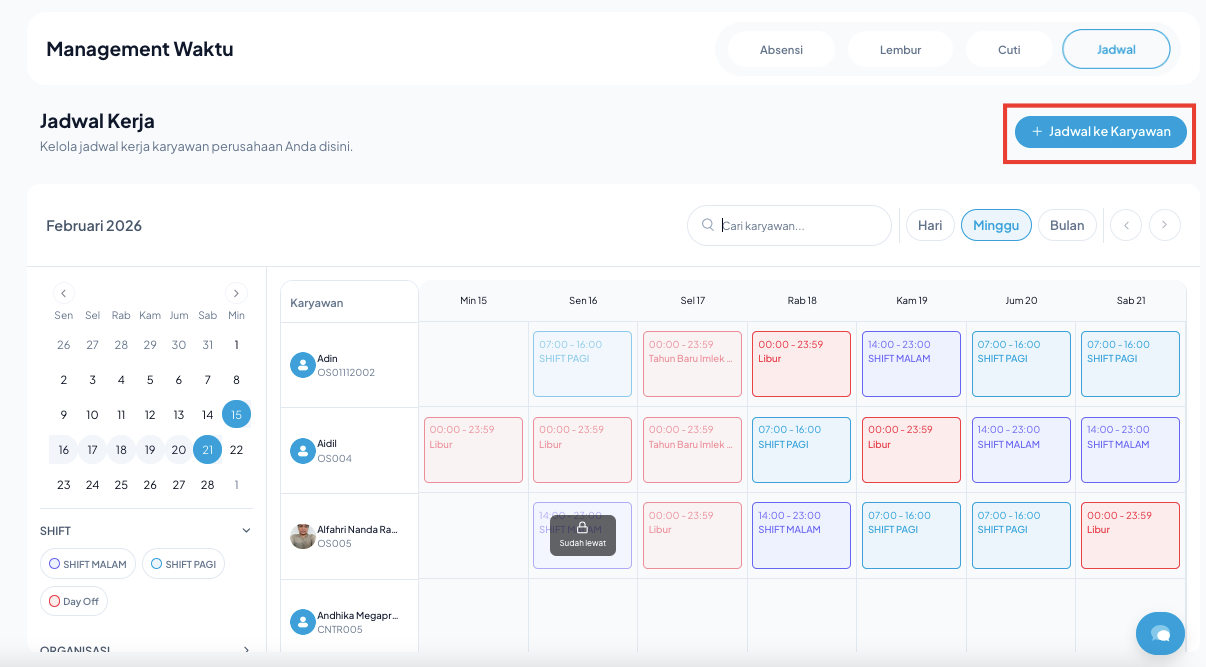Expand the ORGANISASI filter section
The height and width of the screenshot is (667, 1206).
[246, 650]
